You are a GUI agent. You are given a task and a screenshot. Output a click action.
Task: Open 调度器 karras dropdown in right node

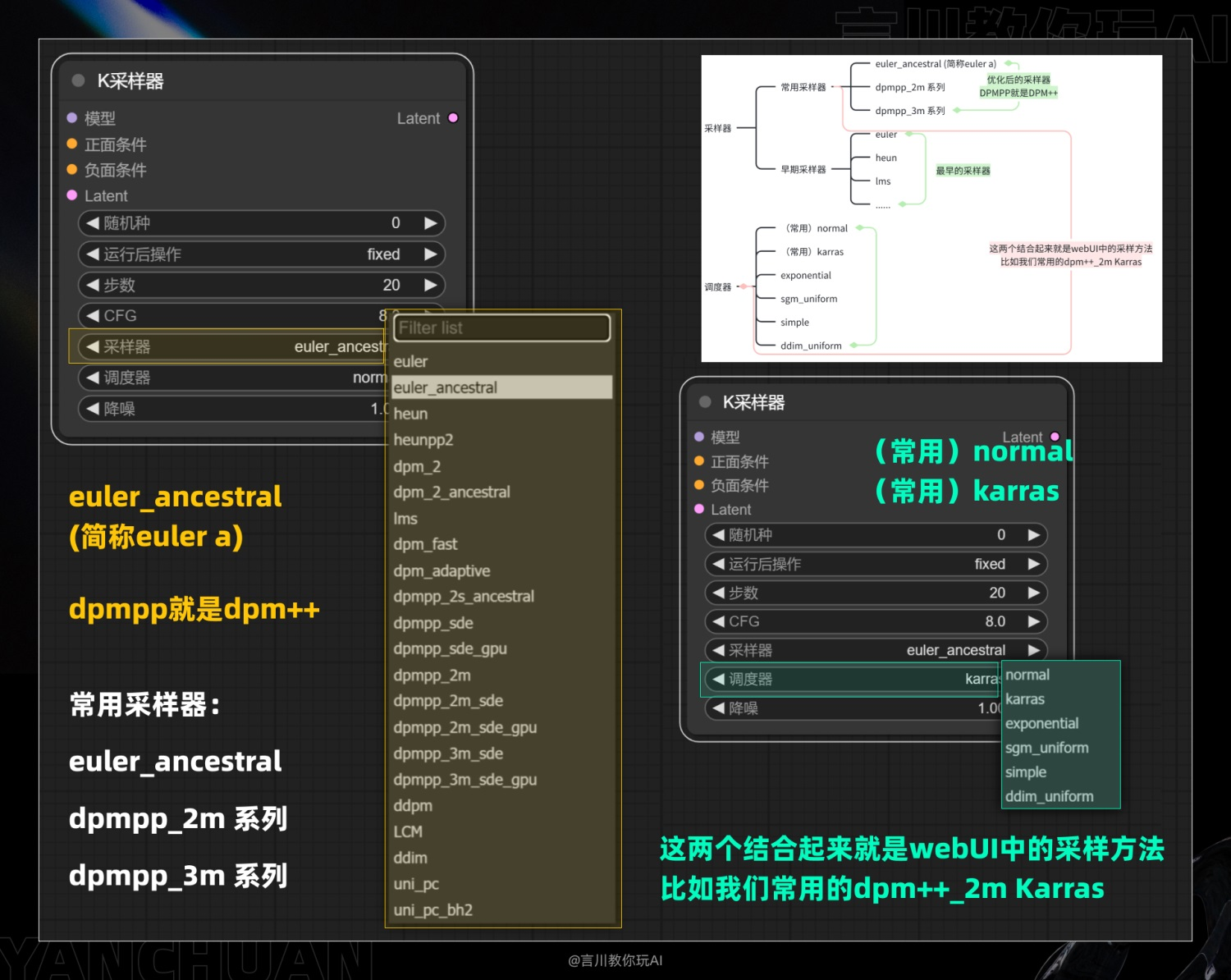point(853,679)
